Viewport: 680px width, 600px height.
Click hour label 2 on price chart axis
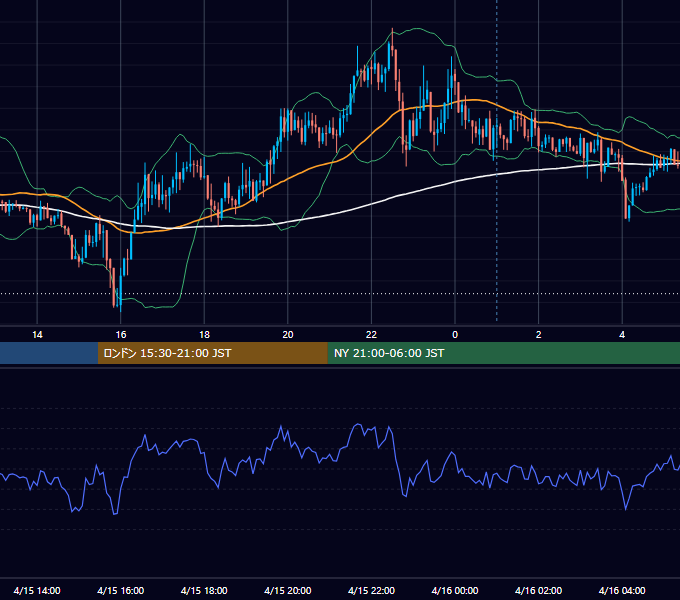point(539,335)
